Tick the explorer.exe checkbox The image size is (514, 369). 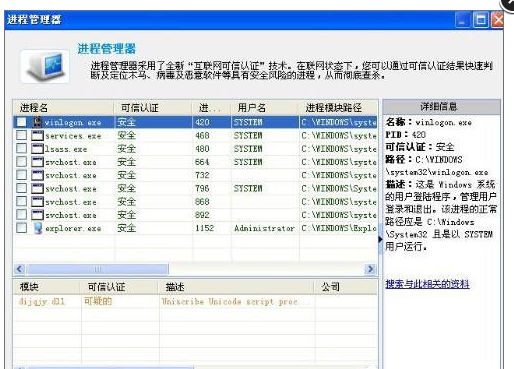(22, 228)
